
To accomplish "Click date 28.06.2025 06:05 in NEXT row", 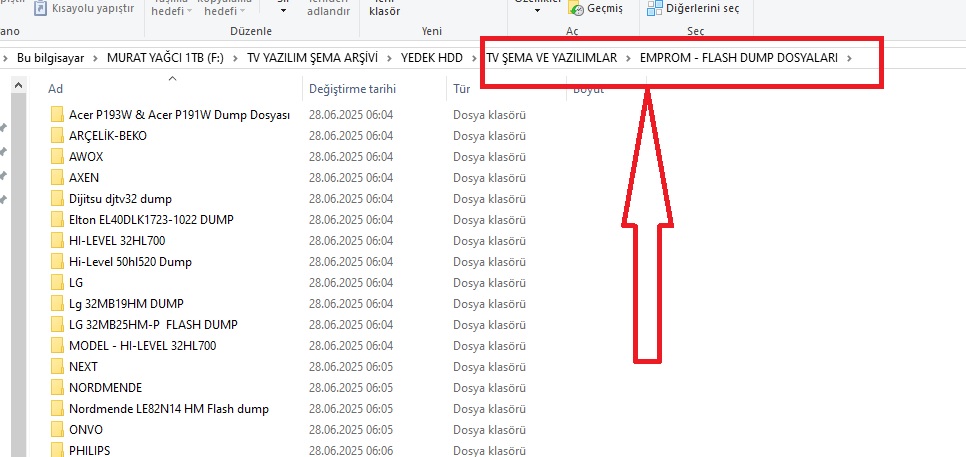I will [351, 366].
